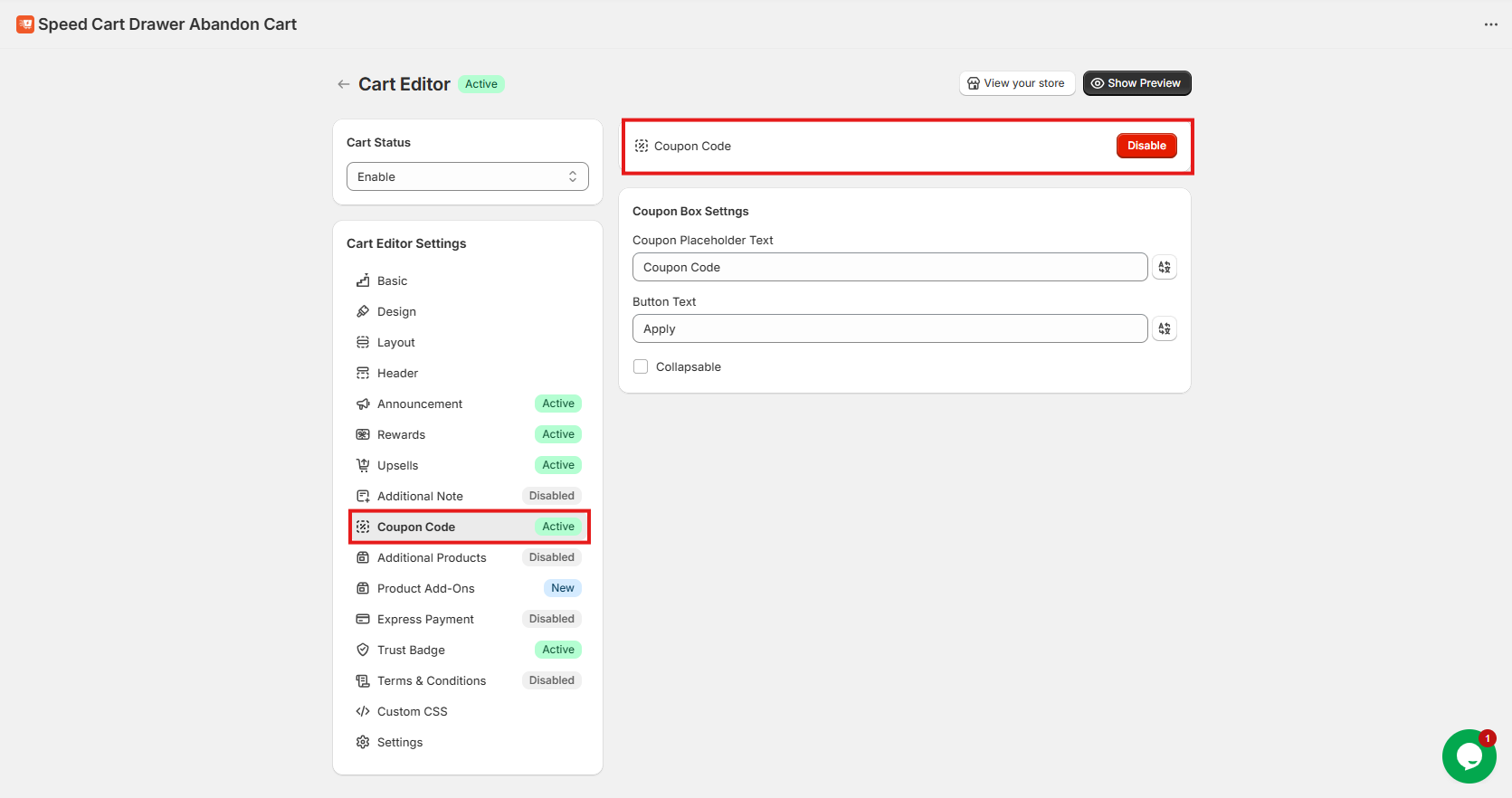Image resolution: width=1512 pixels, height=798 pixels.
Task: Click translate icon for Coupon Placeholder Text
Action: coord(1165,267)
